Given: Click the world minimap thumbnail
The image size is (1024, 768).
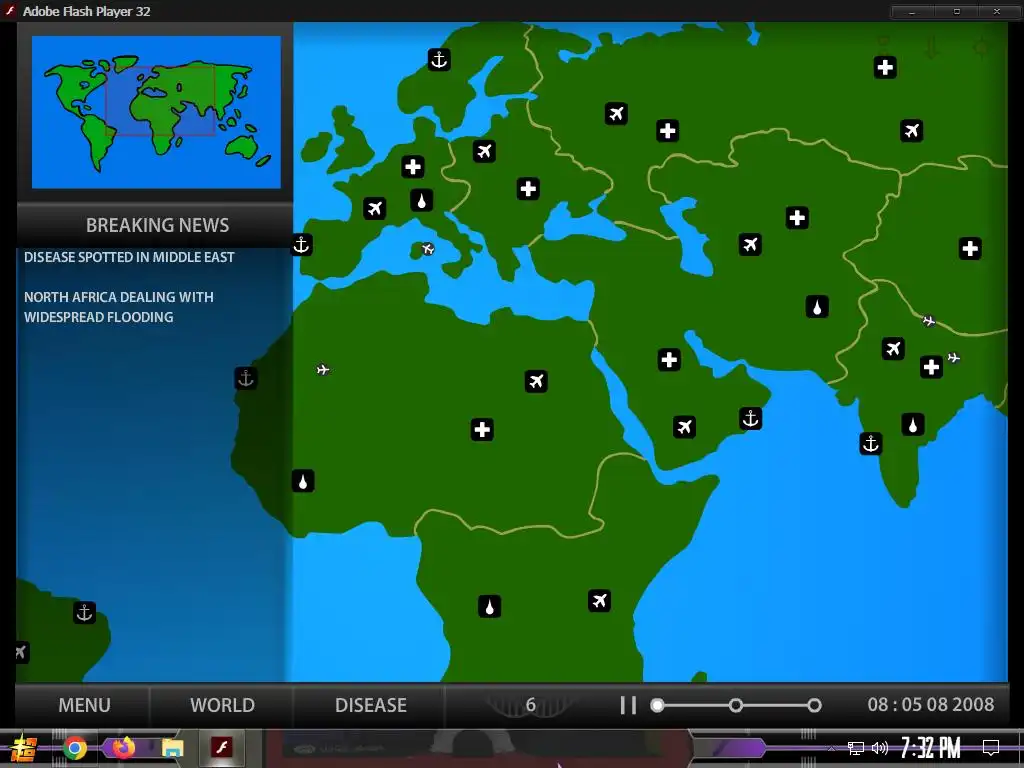Looking at the screenshot, I should (156, 112).
